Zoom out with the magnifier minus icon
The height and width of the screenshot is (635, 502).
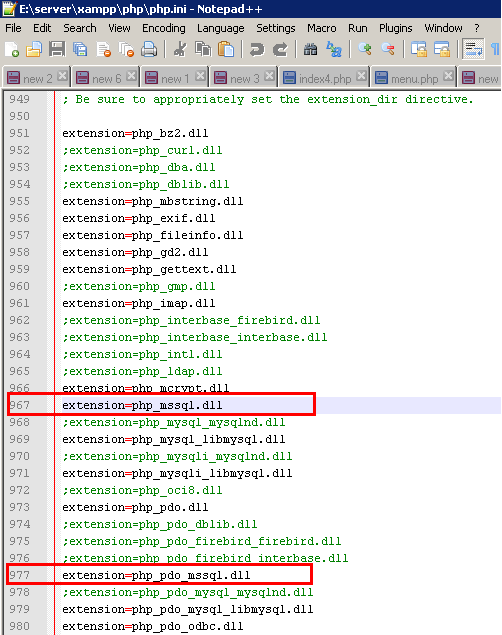(x=388, y=49)
